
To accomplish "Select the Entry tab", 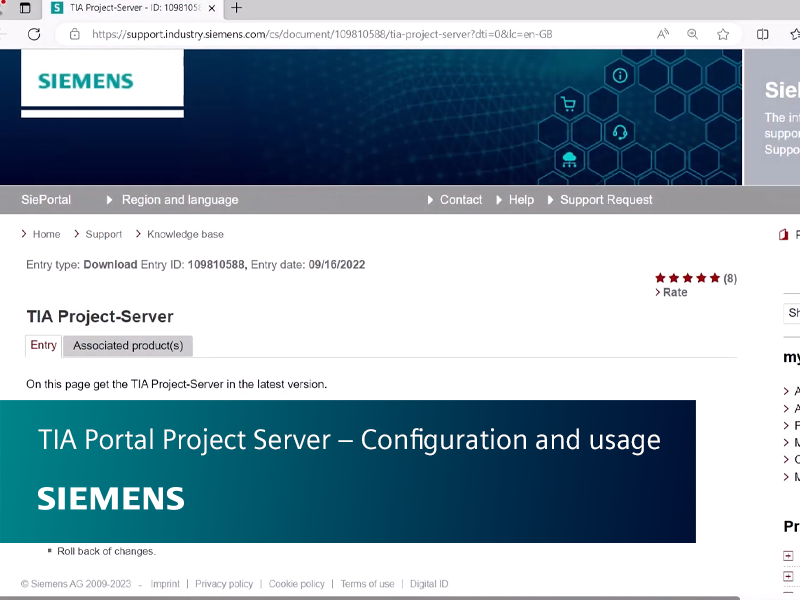I will coord(43,345).
